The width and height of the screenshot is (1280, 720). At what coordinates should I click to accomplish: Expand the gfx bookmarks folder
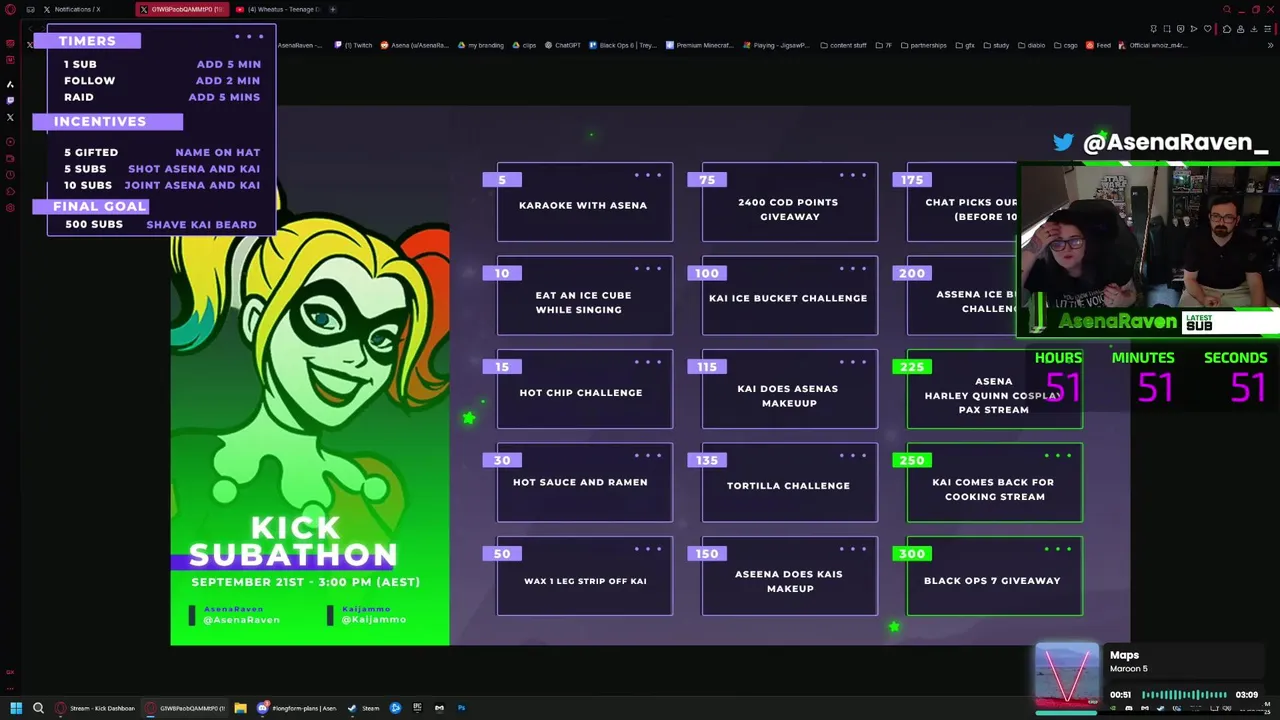tap(965, 45)
